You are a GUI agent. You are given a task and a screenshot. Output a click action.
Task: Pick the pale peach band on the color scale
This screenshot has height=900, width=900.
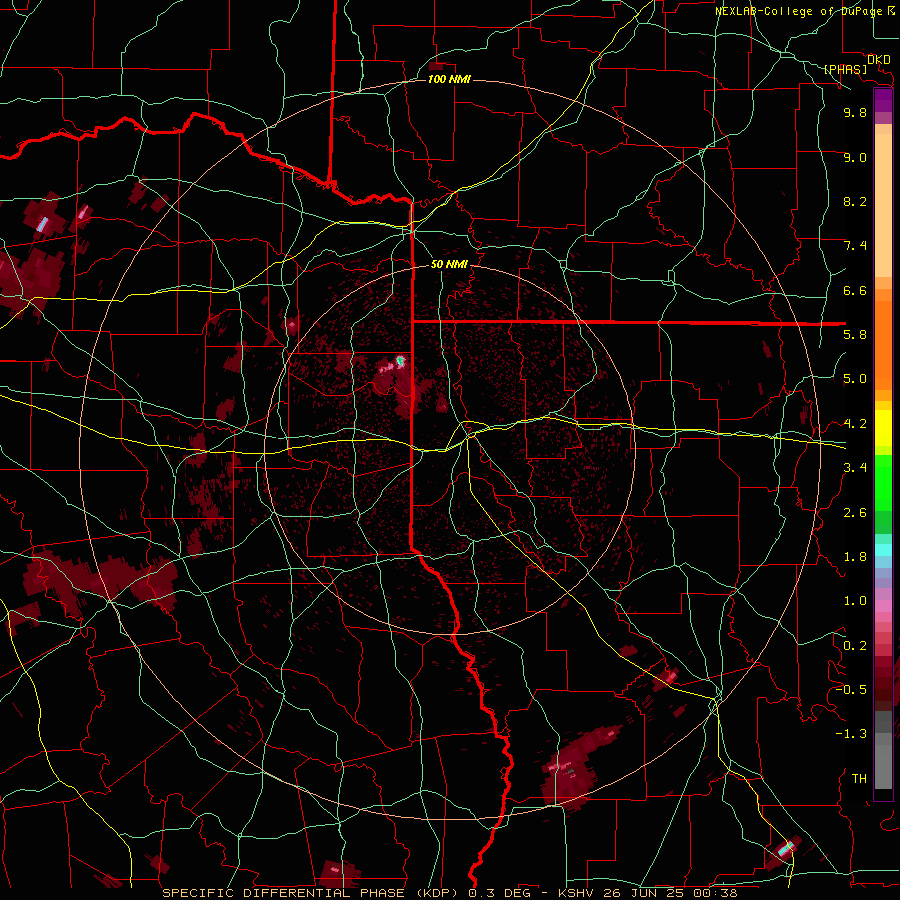point(883,207)
